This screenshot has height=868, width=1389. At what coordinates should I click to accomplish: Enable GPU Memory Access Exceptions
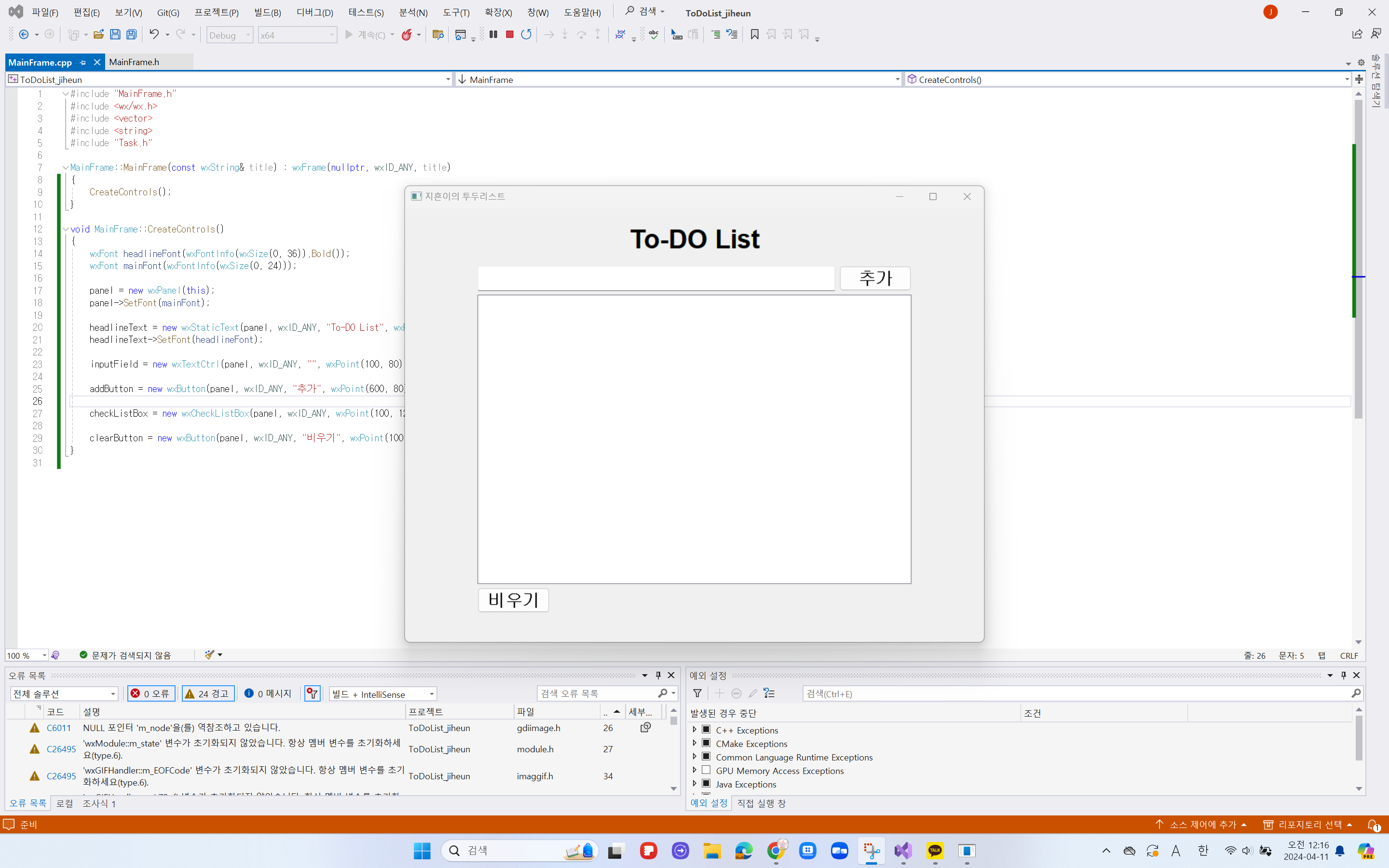click(706, 771)
